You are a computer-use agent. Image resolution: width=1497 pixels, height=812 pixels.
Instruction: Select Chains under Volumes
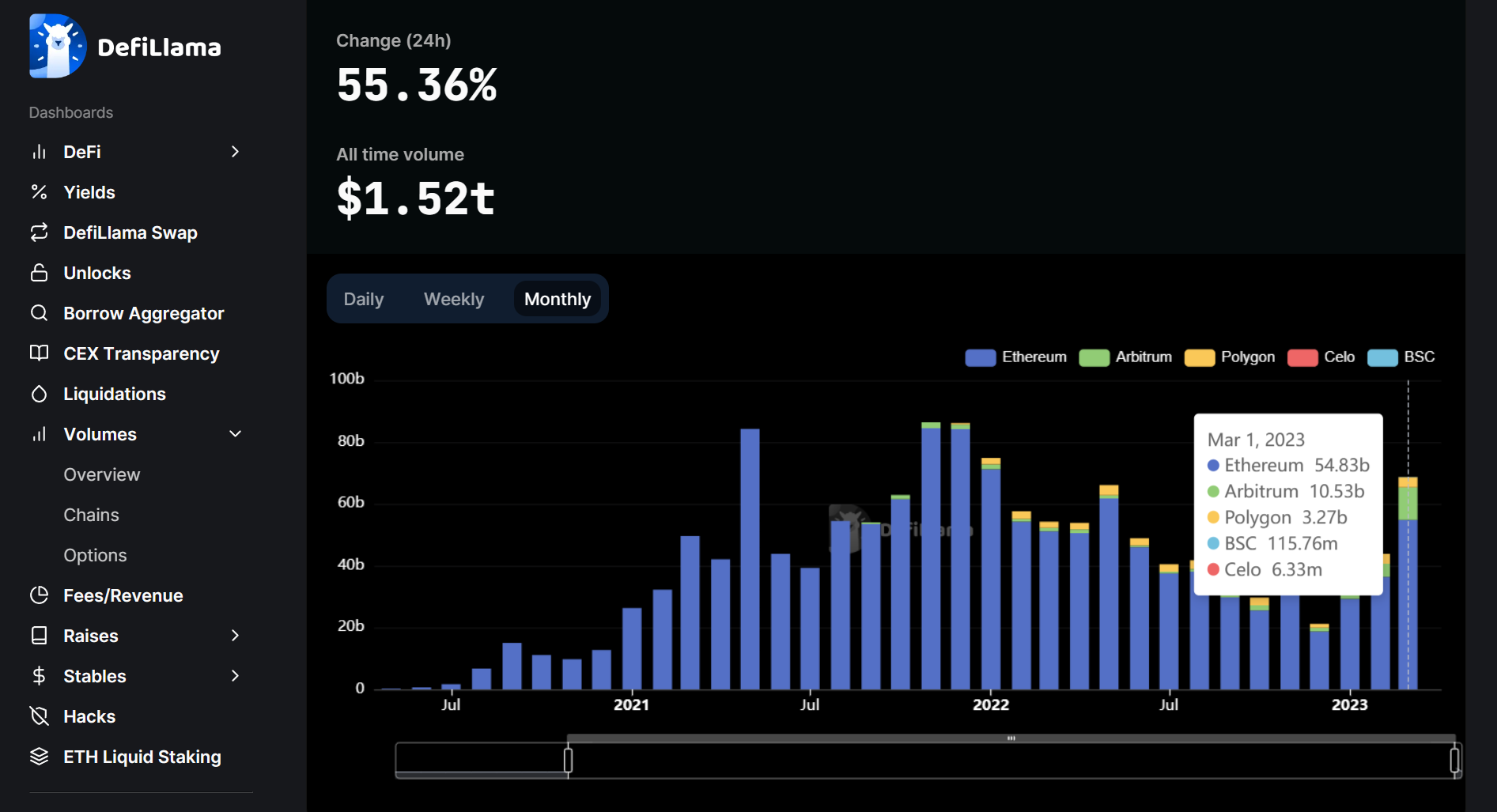tap(92, 515)
